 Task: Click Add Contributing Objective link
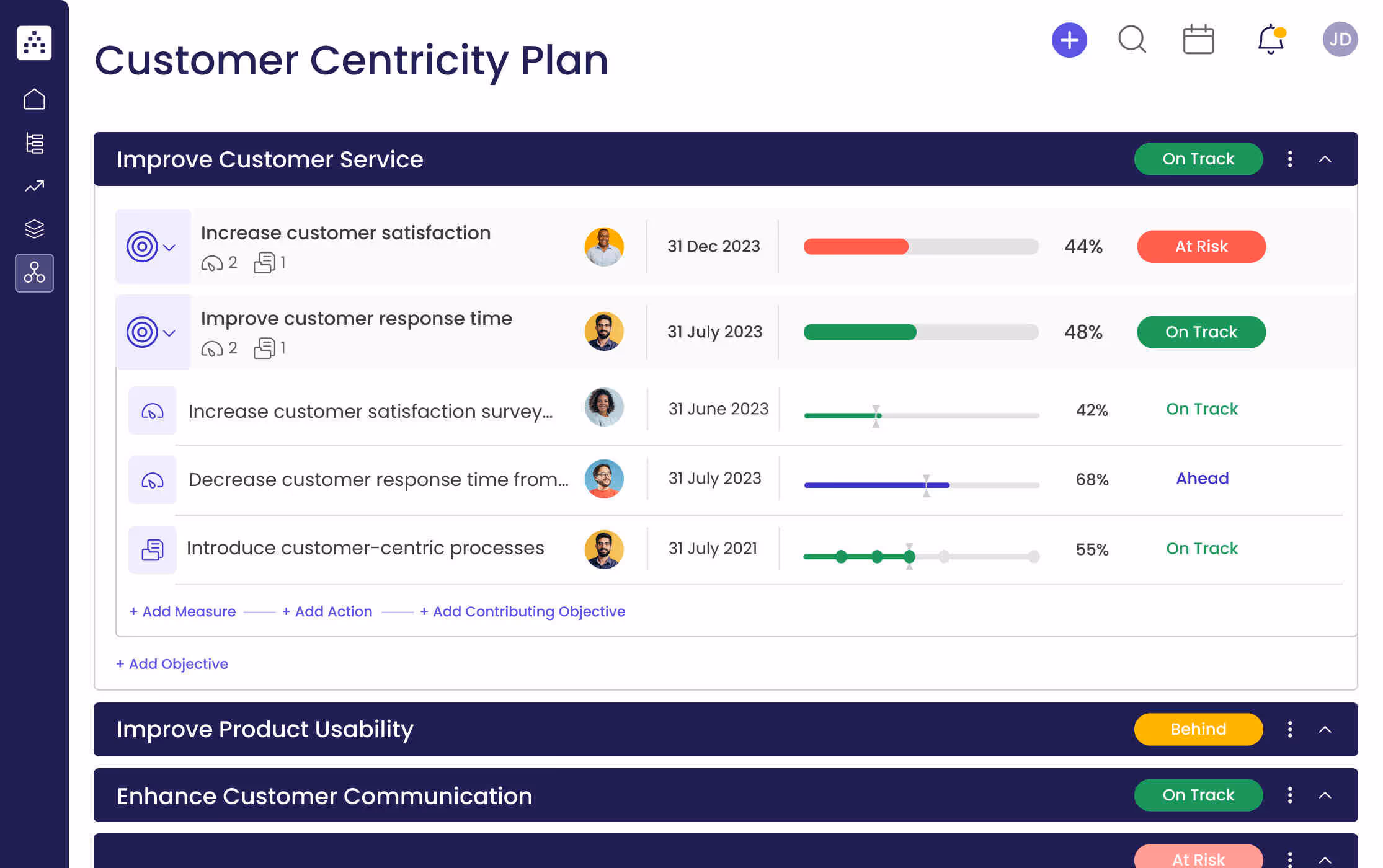click(522, 611)
